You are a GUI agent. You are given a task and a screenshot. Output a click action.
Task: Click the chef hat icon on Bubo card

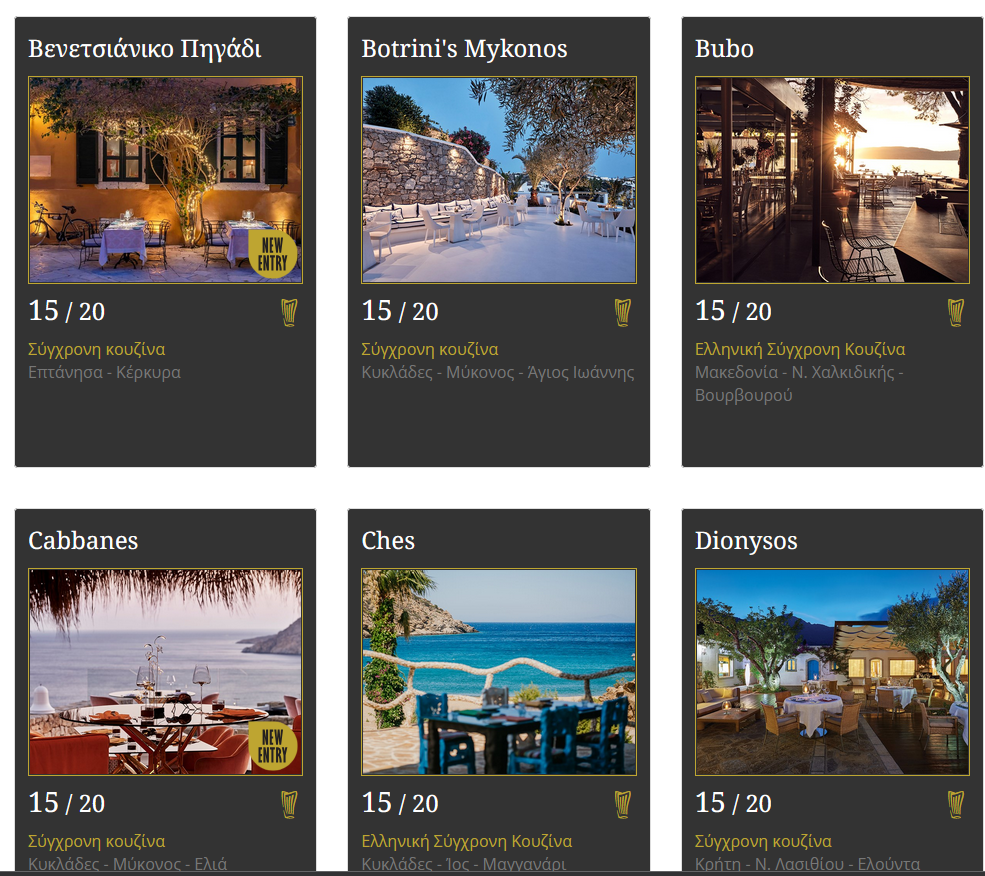tap(955, 312)
